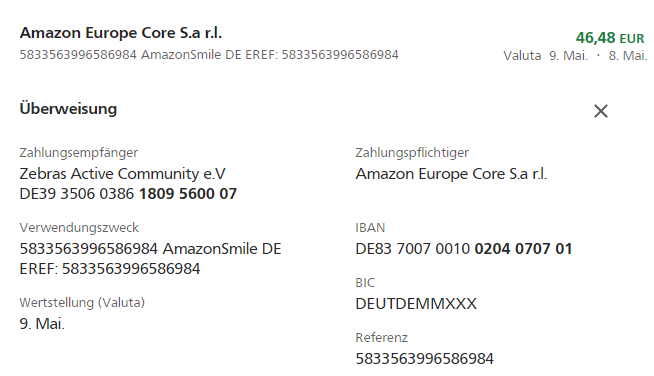
Task: Click the Zahlungsempfänger label
Action: pos(78,153)
